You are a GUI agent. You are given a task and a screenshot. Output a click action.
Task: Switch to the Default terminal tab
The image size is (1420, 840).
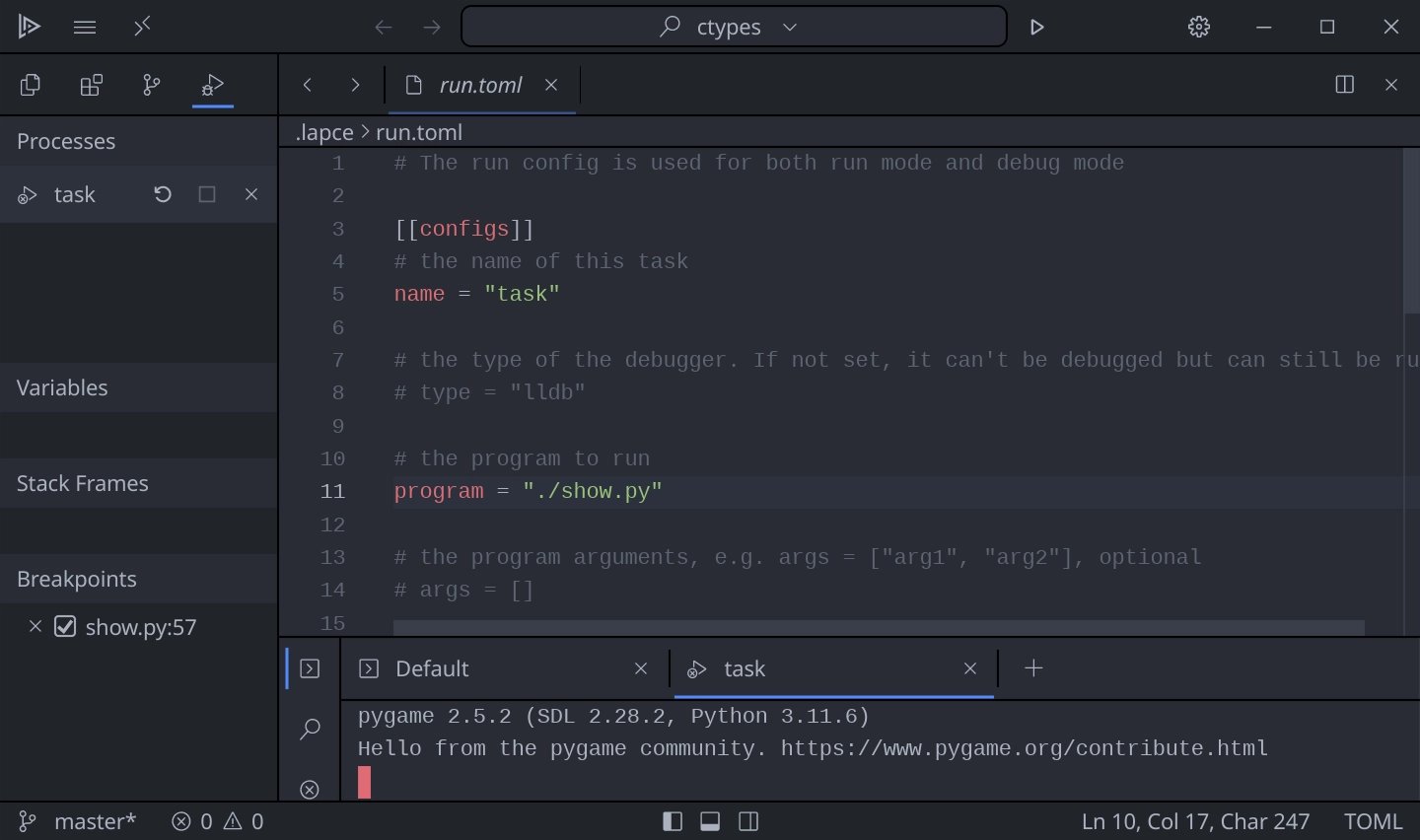click(432, 669)
